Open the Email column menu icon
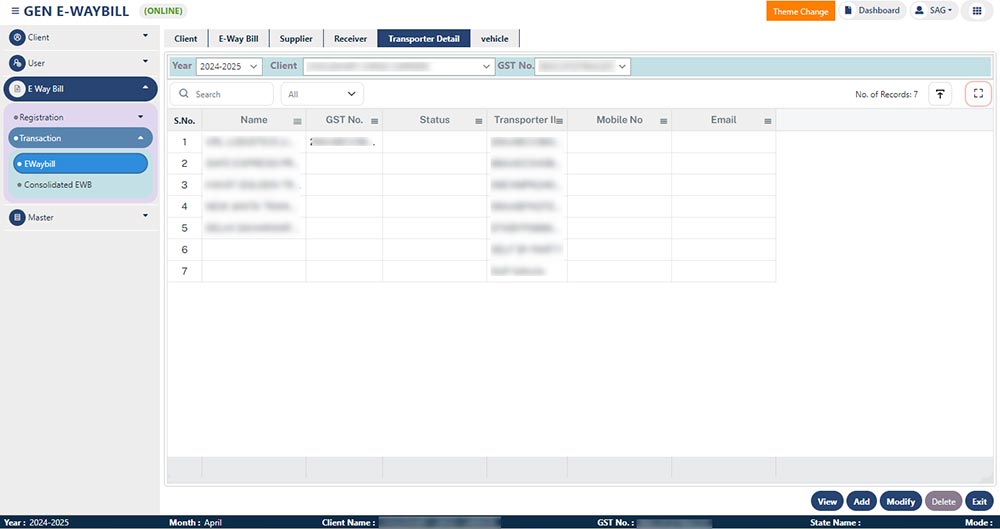 [x=768, y=121]
